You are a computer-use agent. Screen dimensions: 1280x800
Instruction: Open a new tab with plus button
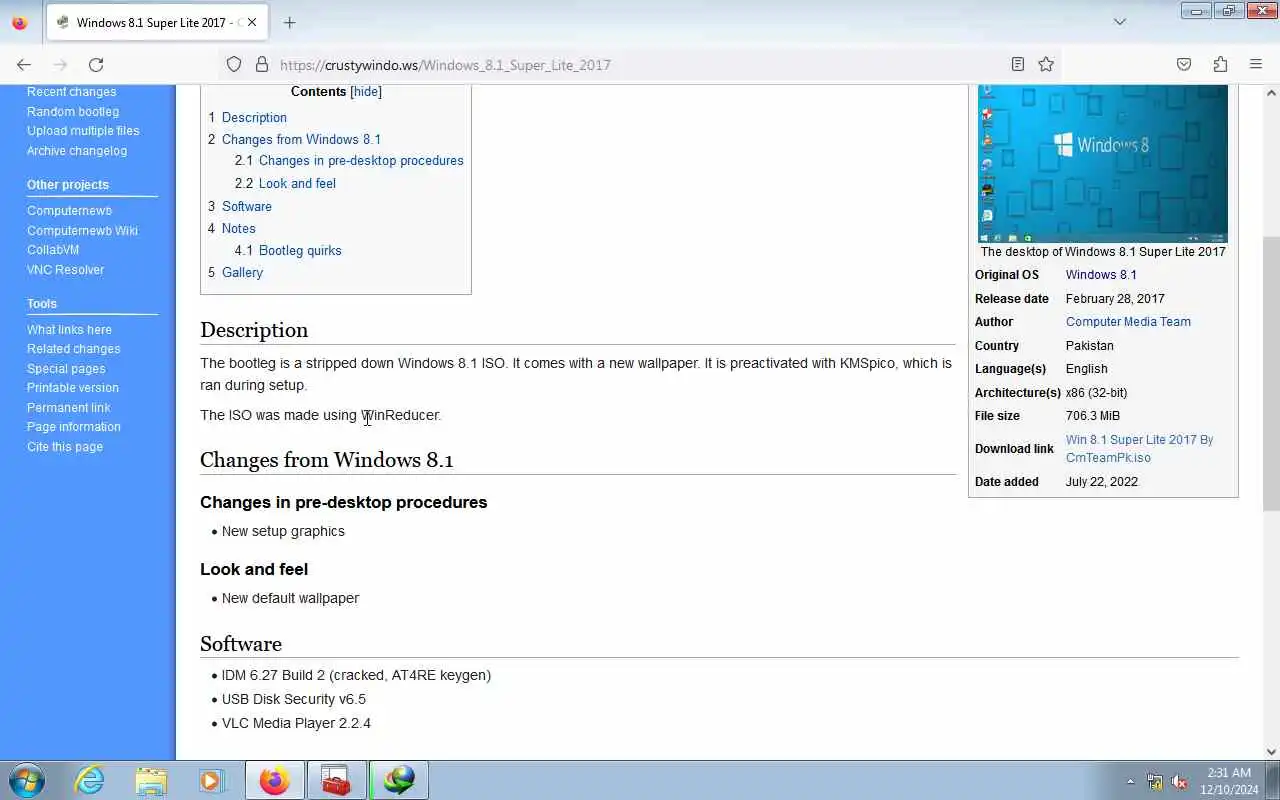[x=289, y=22]
